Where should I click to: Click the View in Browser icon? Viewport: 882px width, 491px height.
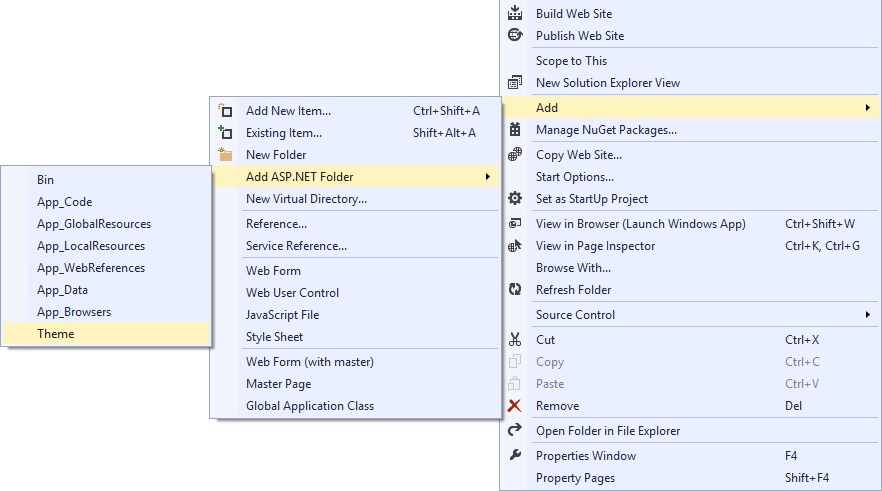click(515, 223)
